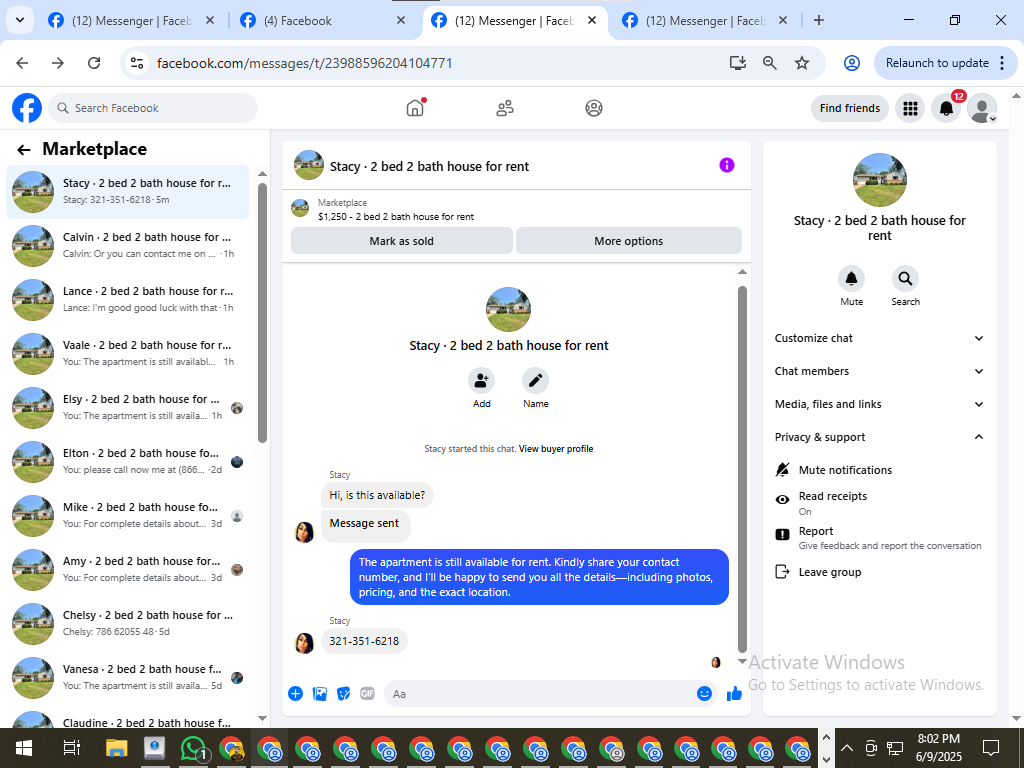1024x768 pixels.
Task: Choose a sticker in composer
Action: click(x=344, y=694)
